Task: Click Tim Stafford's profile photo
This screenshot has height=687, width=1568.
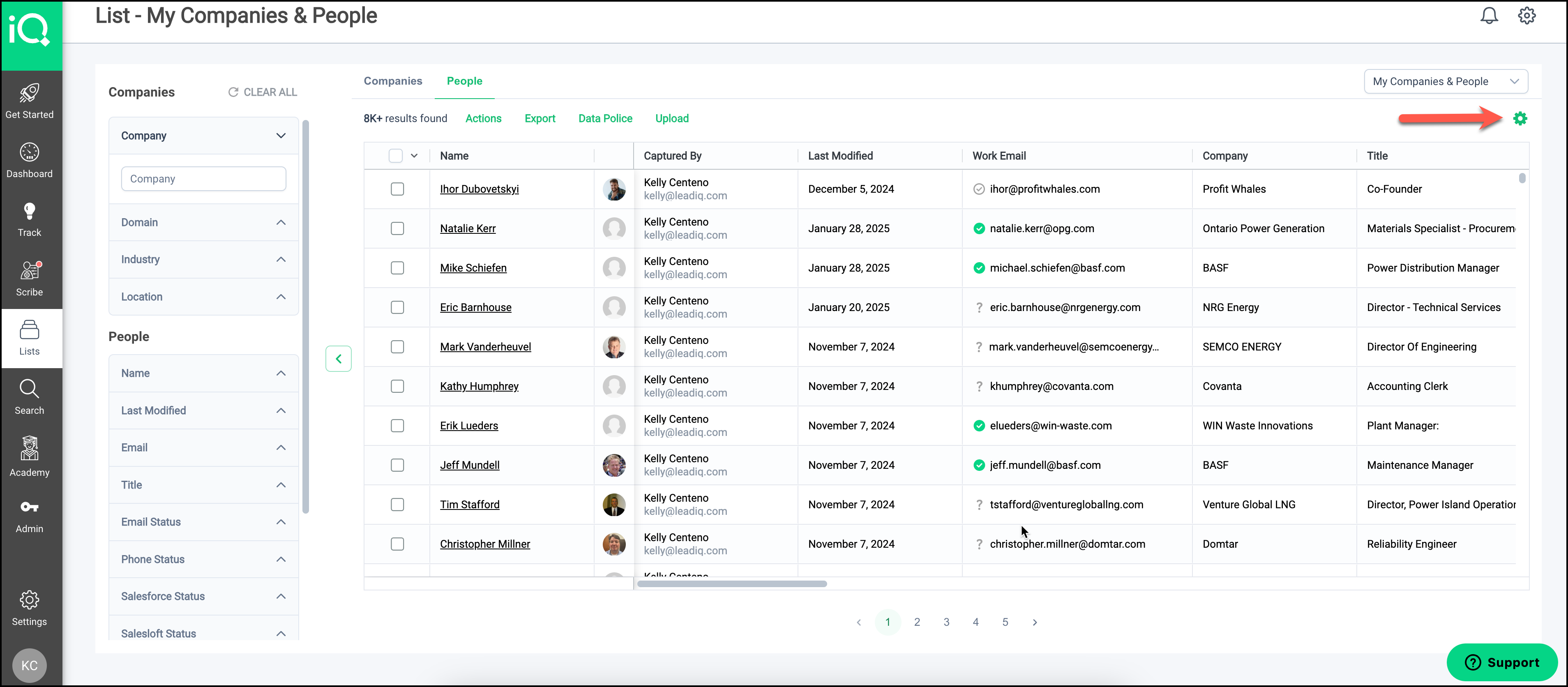Action: point(613,505)
